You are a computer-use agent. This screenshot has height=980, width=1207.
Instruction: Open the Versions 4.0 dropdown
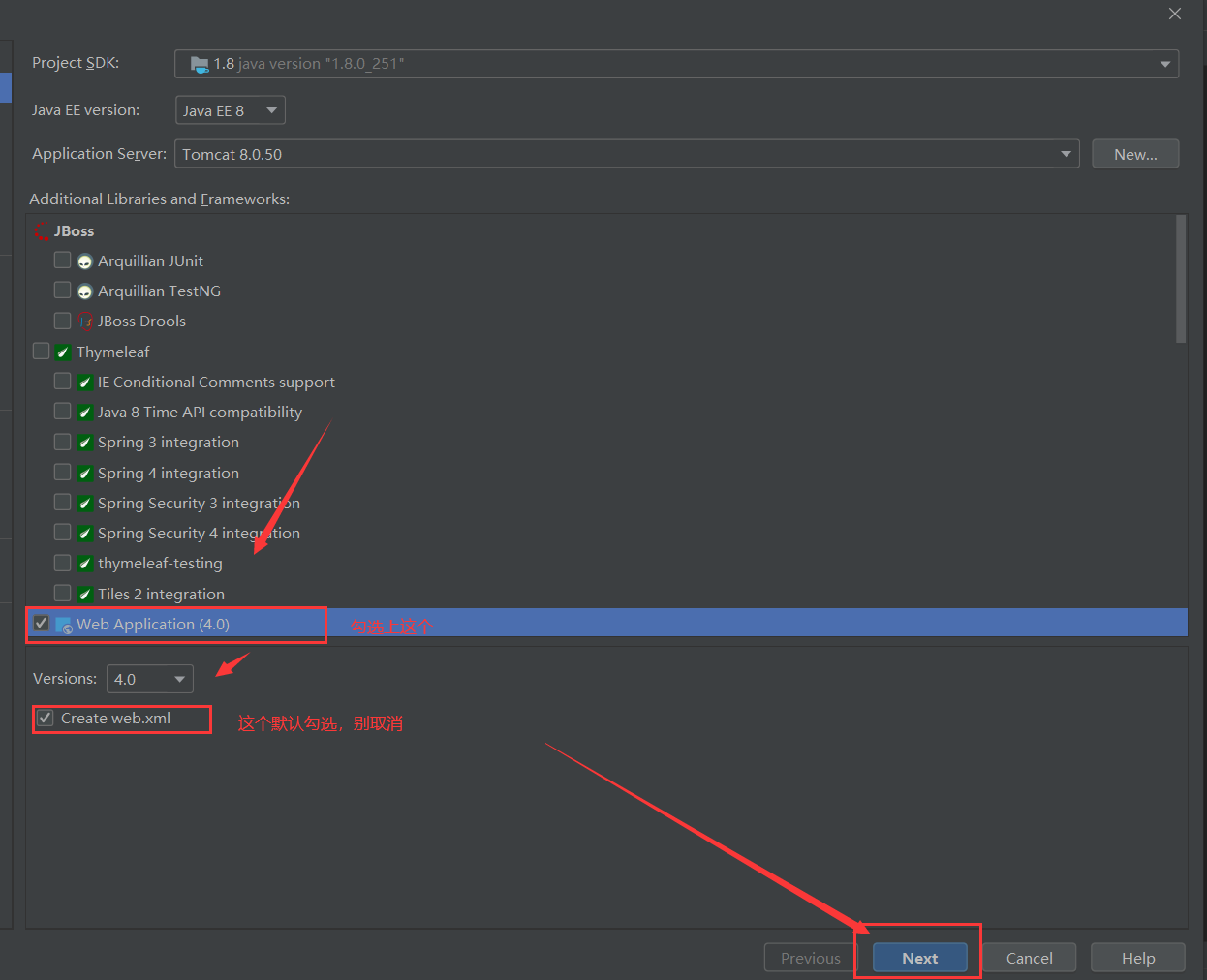click(x=150, y=679)
